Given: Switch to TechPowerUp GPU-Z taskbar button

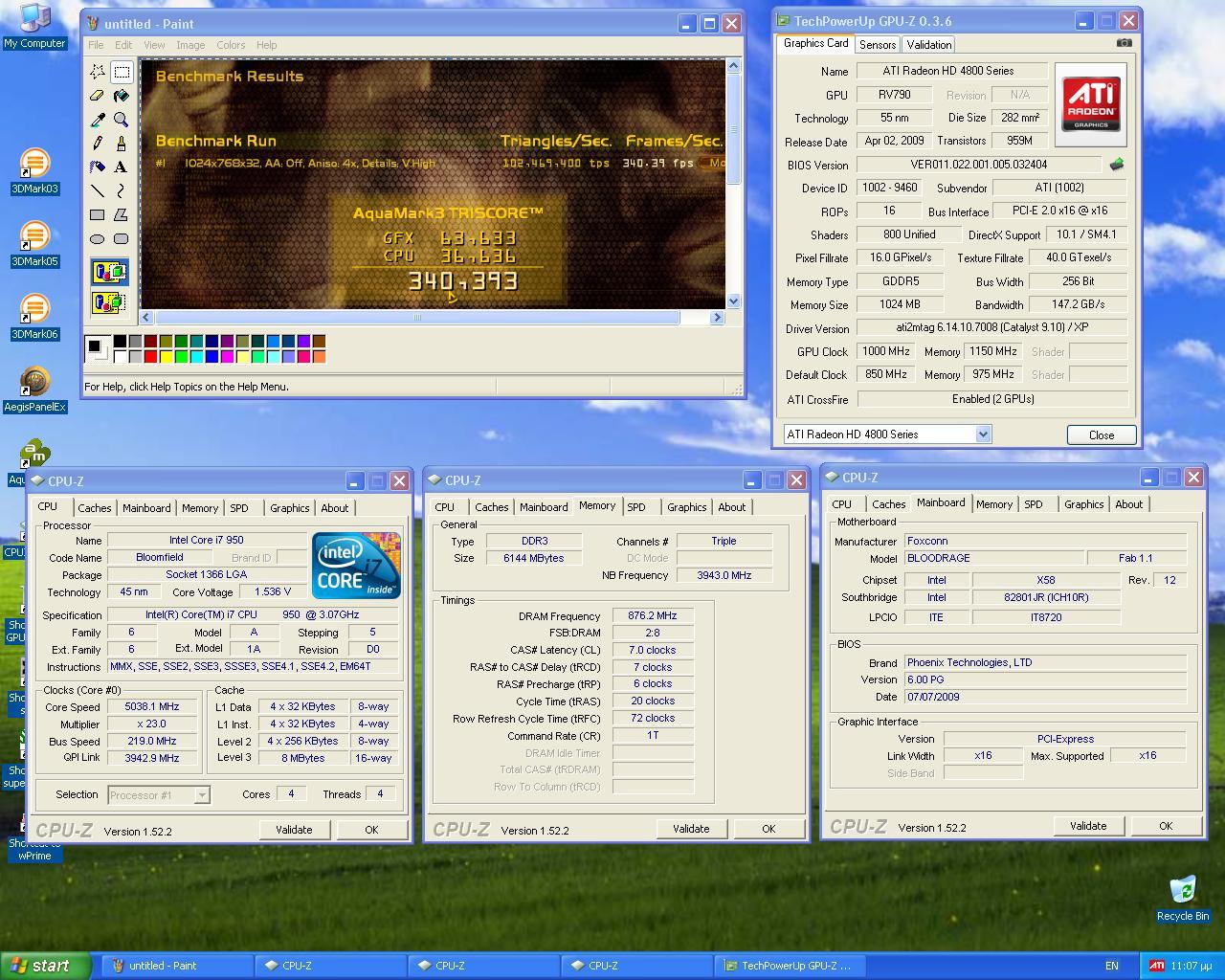Looking at the screenshot, I should [x=791, y=966].
